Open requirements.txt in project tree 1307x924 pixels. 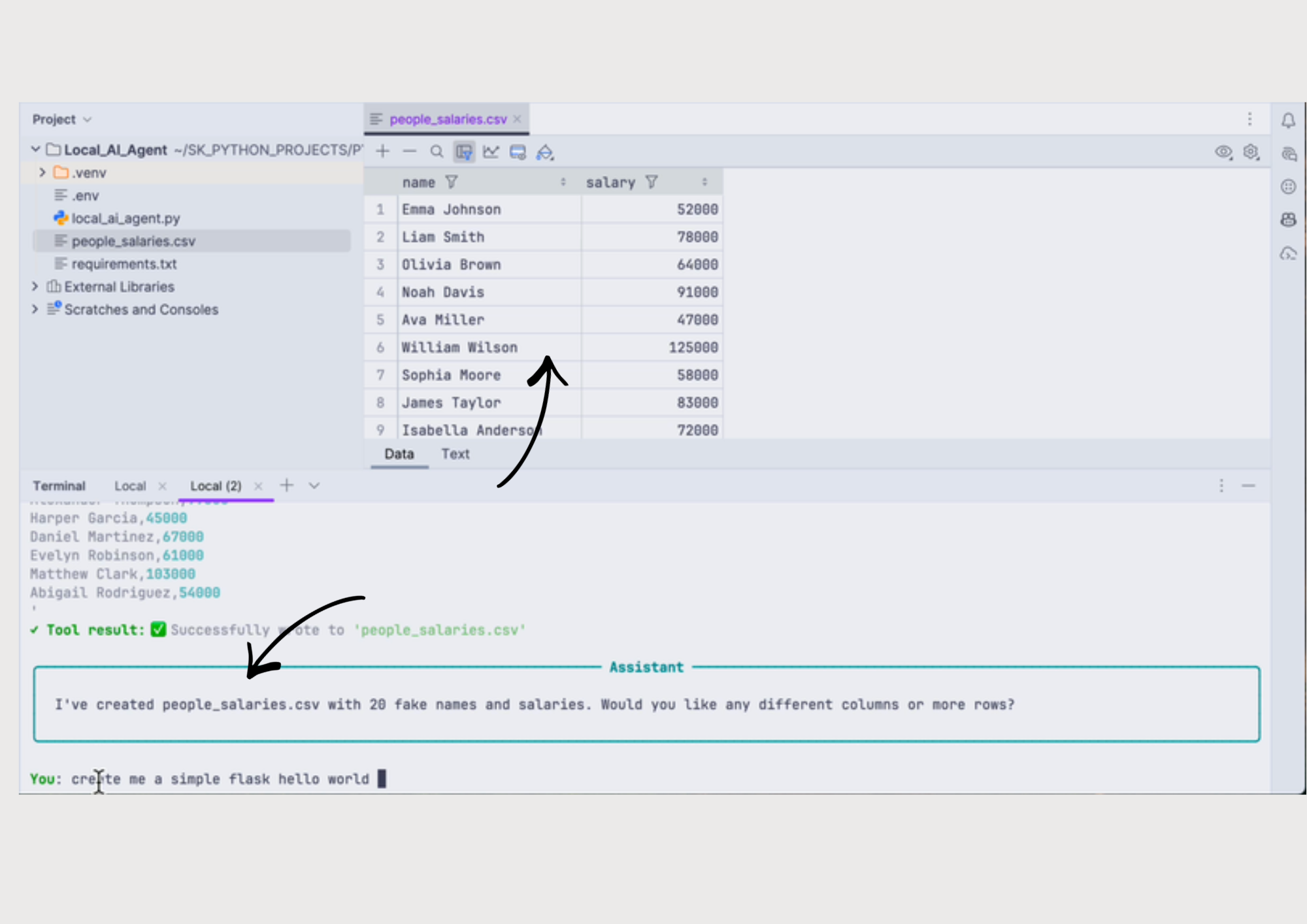tap(124, 264)
